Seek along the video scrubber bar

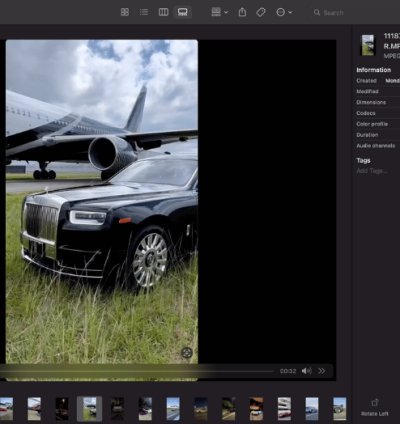tap(137, 371)
